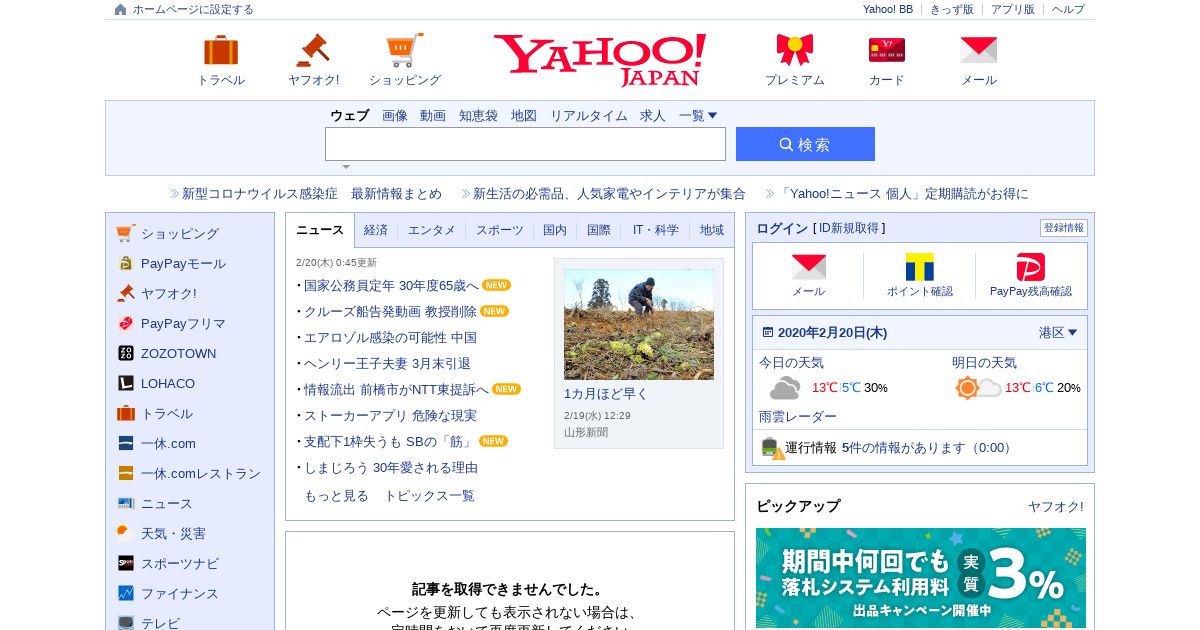Click tomorrow's sunny-cloudy weather icon
Screen dimensions: 1200x630
(978, 388)
